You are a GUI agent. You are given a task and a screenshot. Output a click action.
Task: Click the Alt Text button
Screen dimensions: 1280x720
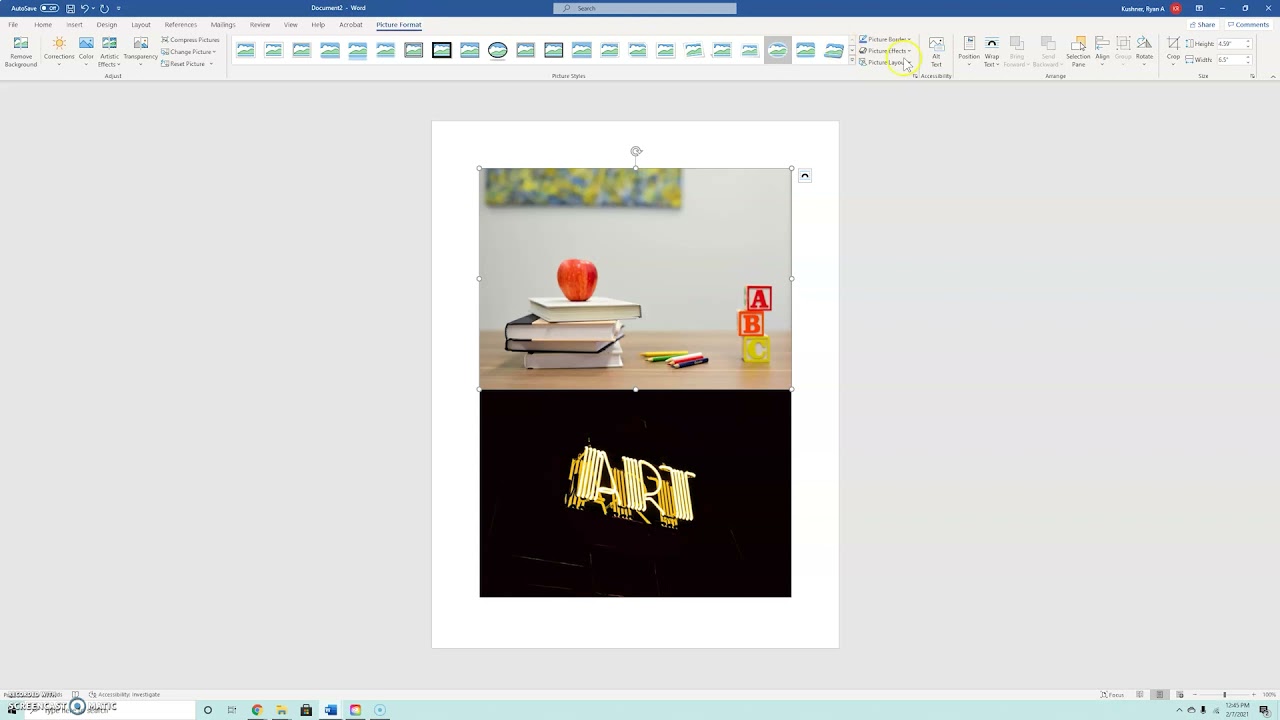pos(936,53)
